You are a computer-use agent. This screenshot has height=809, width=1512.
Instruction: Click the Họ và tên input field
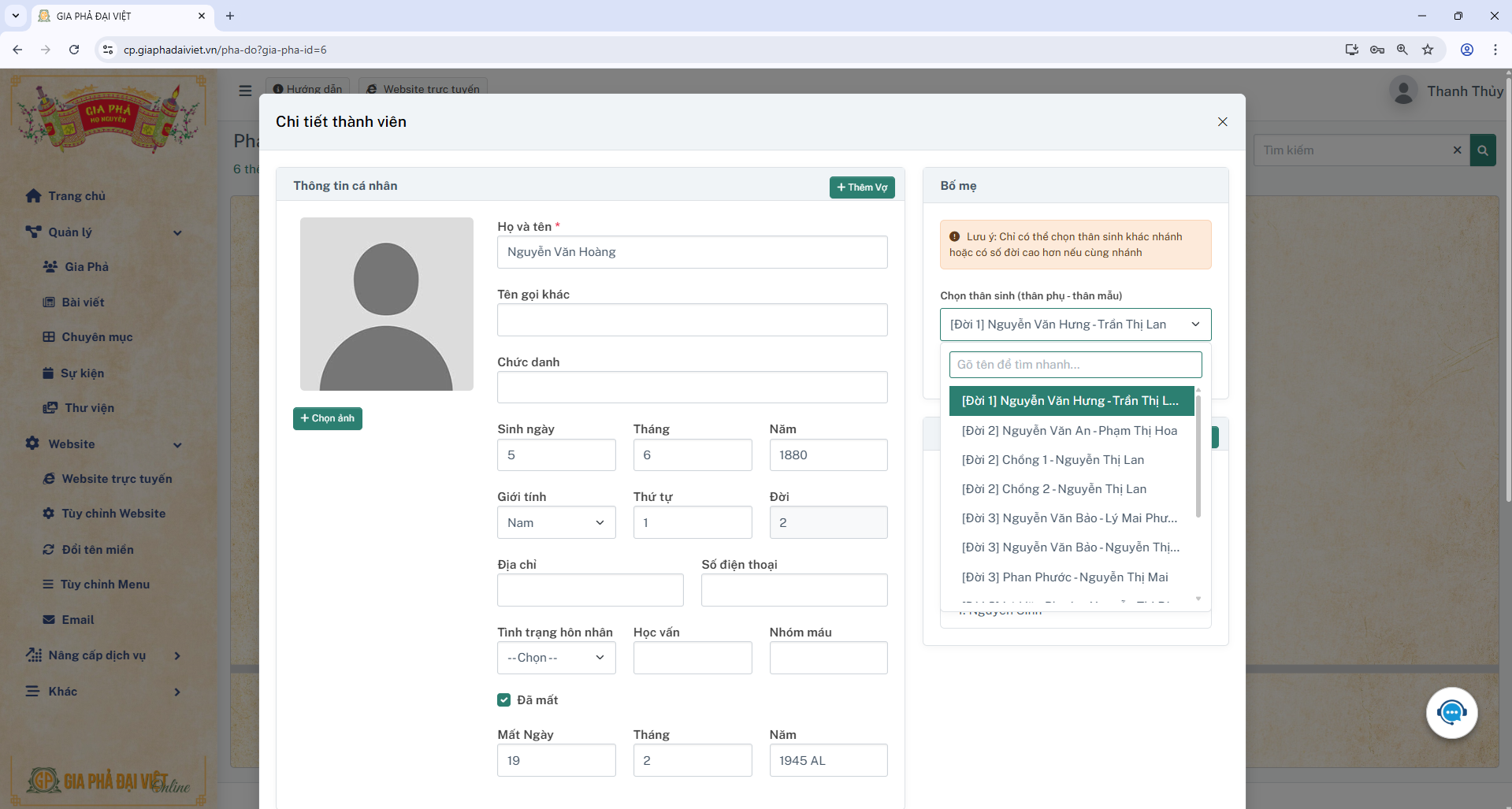coord(692,252)
